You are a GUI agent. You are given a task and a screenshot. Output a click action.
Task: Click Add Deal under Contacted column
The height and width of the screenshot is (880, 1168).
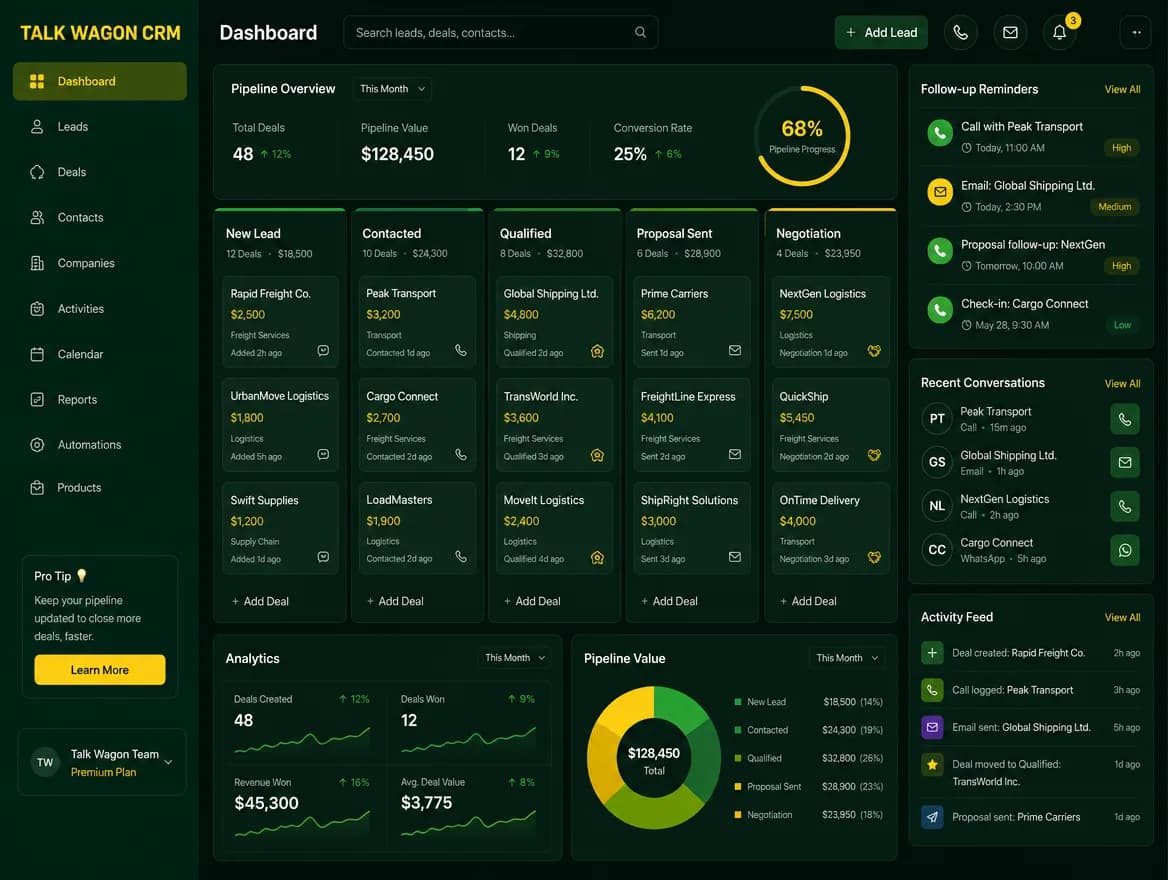click(x=395, y=601)
